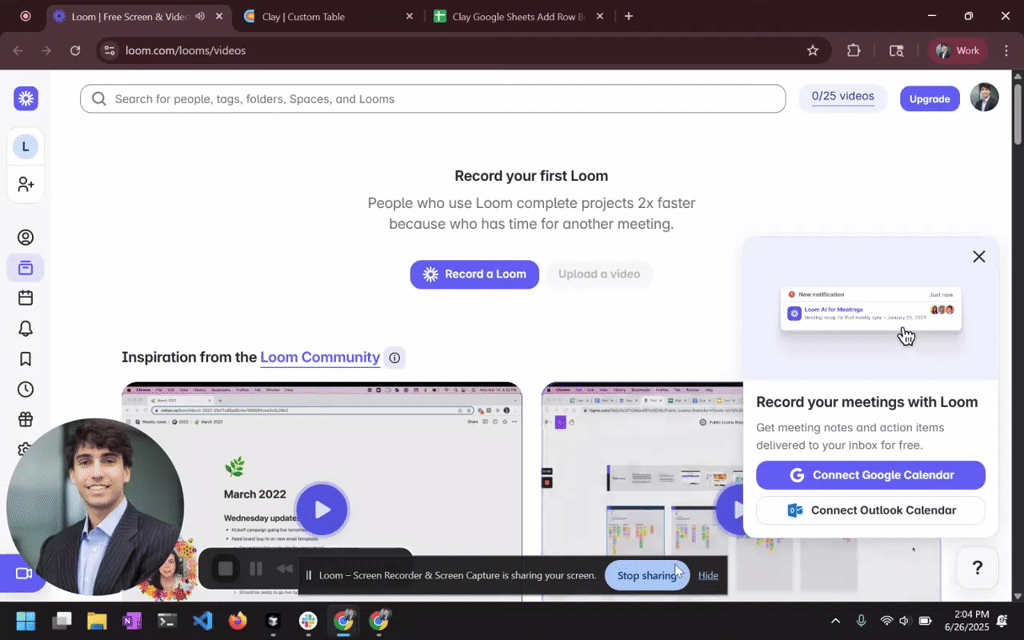Open the invite teammates icon

point(26,184)
